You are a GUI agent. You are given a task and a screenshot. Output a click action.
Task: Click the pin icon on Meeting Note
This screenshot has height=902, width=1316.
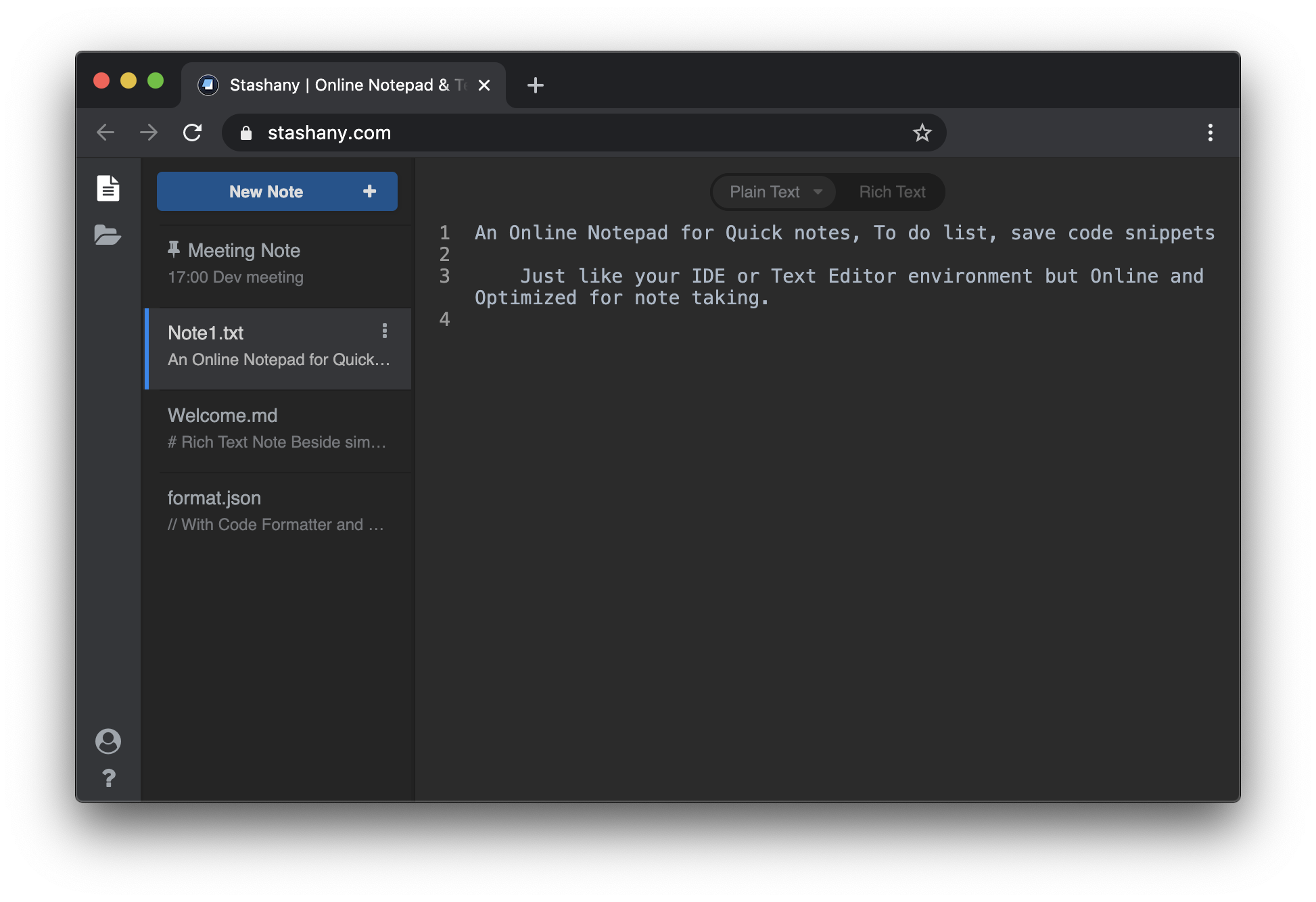[x=174, y=250]
